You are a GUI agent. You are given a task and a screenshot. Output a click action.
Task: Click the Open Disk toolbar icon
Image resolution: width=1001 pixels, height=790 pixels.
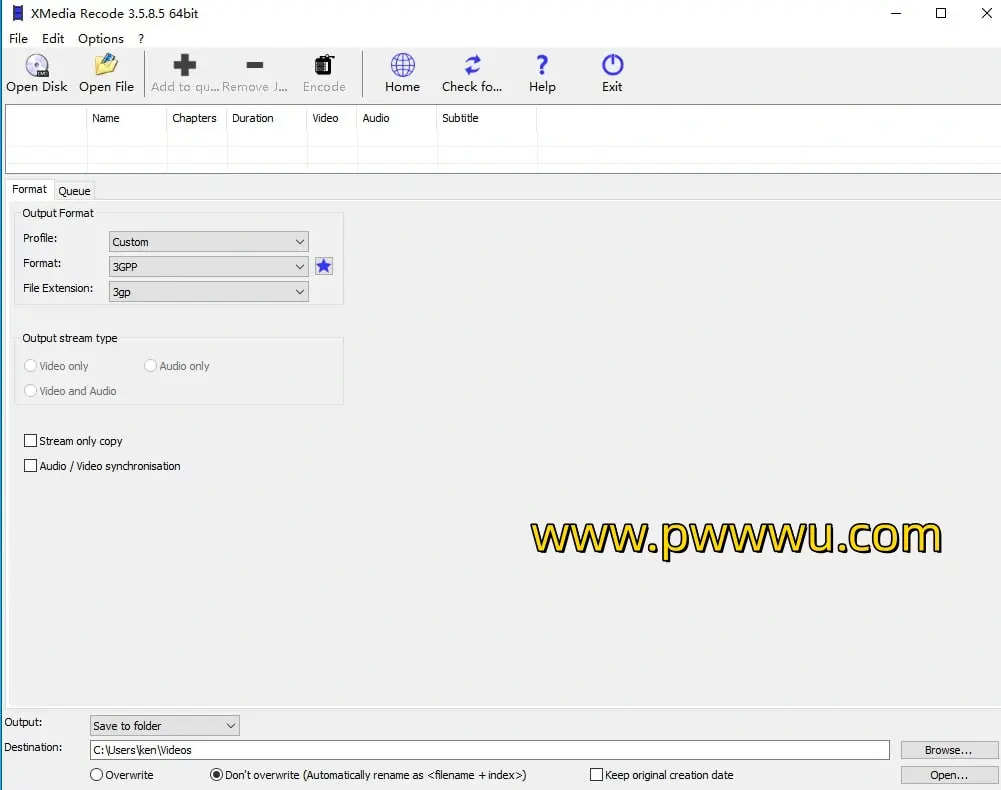[37, 66]
